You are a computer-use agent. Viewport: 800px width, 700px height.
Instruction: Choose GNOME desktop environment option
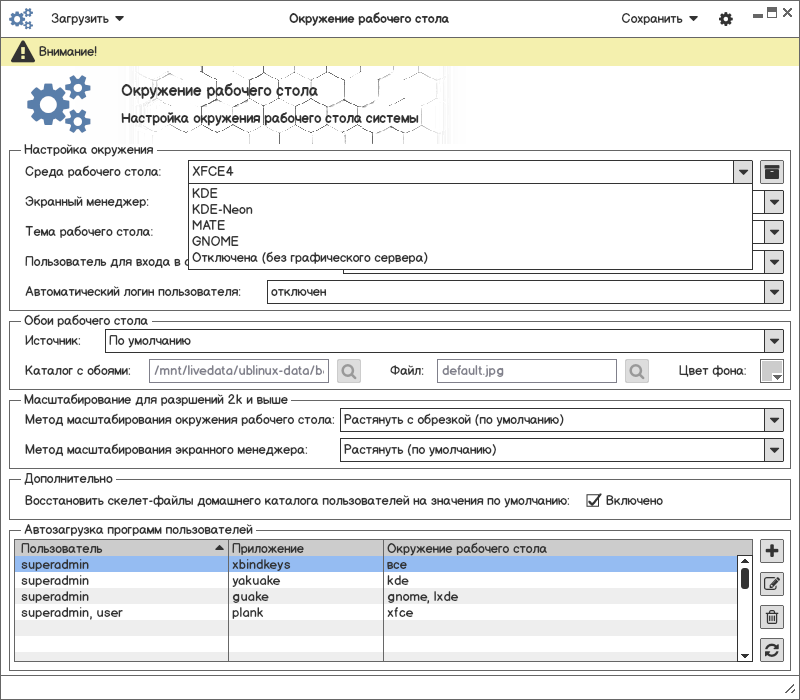point(215,241)
